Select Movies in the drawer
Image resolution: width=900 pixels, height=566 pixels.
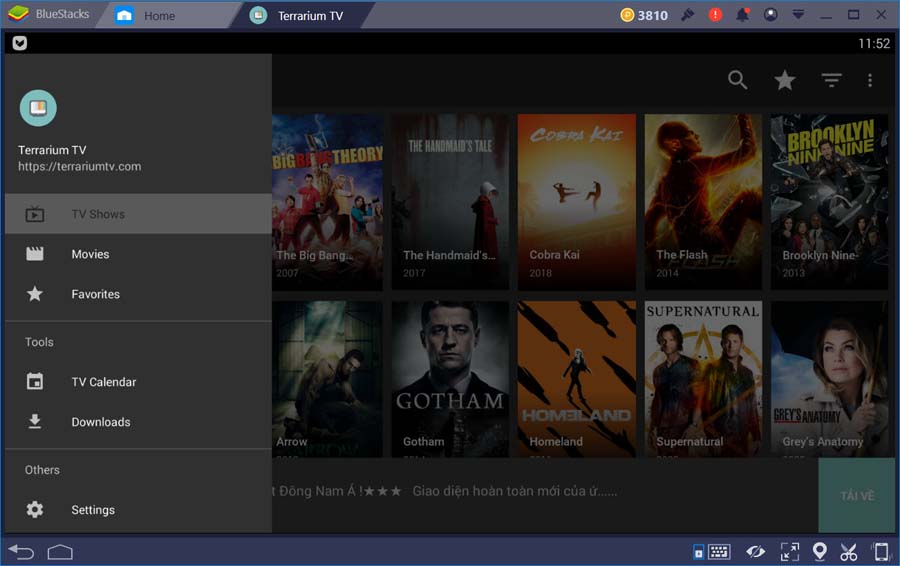138,254
